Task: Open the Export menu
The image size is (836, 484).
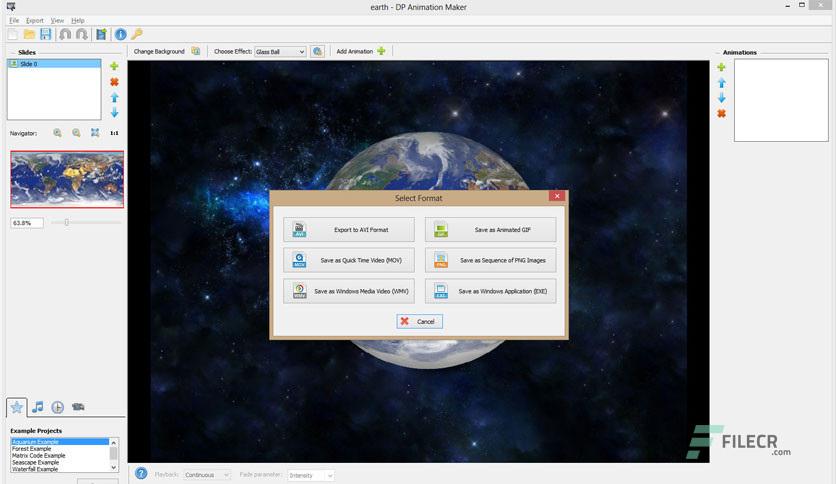Action: 35,21
